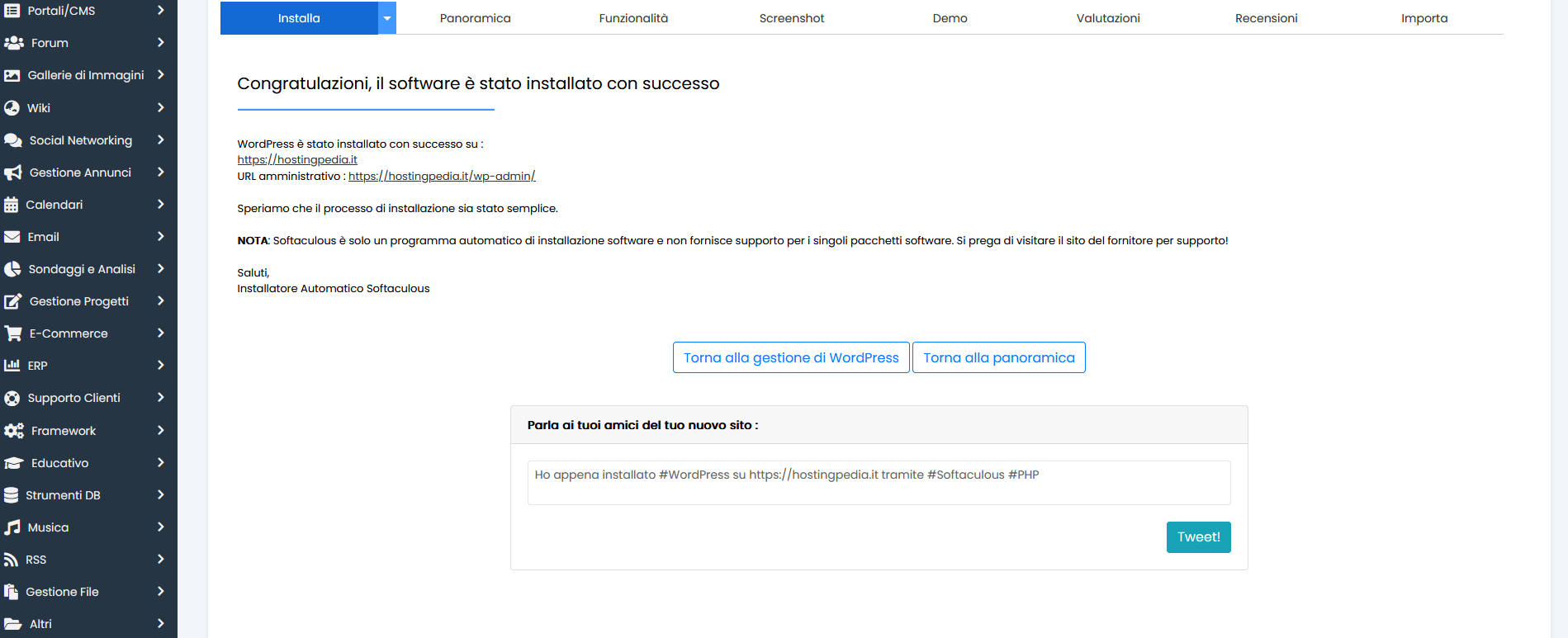1568x638 pixels.
Task: Switch to the Panoramica tab
Action: (x=476, y=18)
